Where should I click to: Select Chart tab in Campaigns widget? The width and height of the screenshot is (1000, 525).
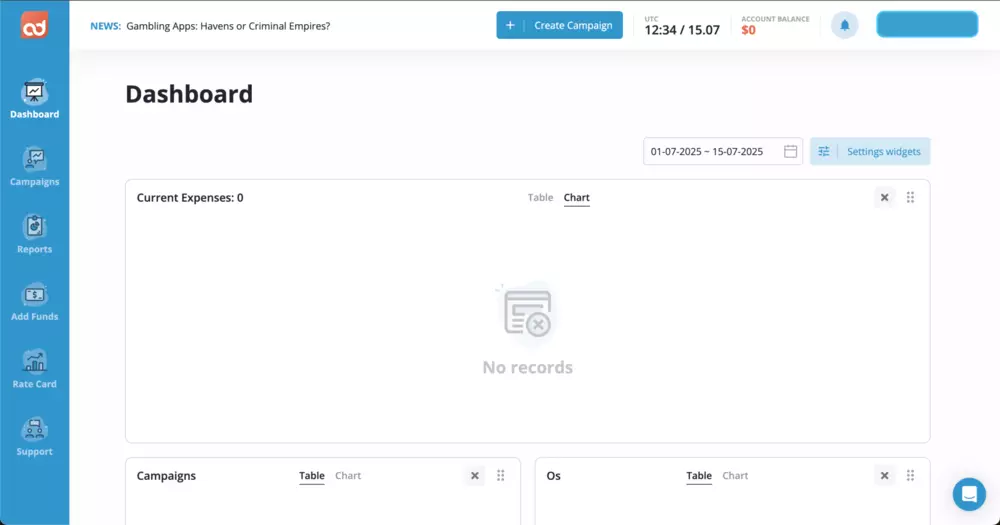tap(348, 476)
